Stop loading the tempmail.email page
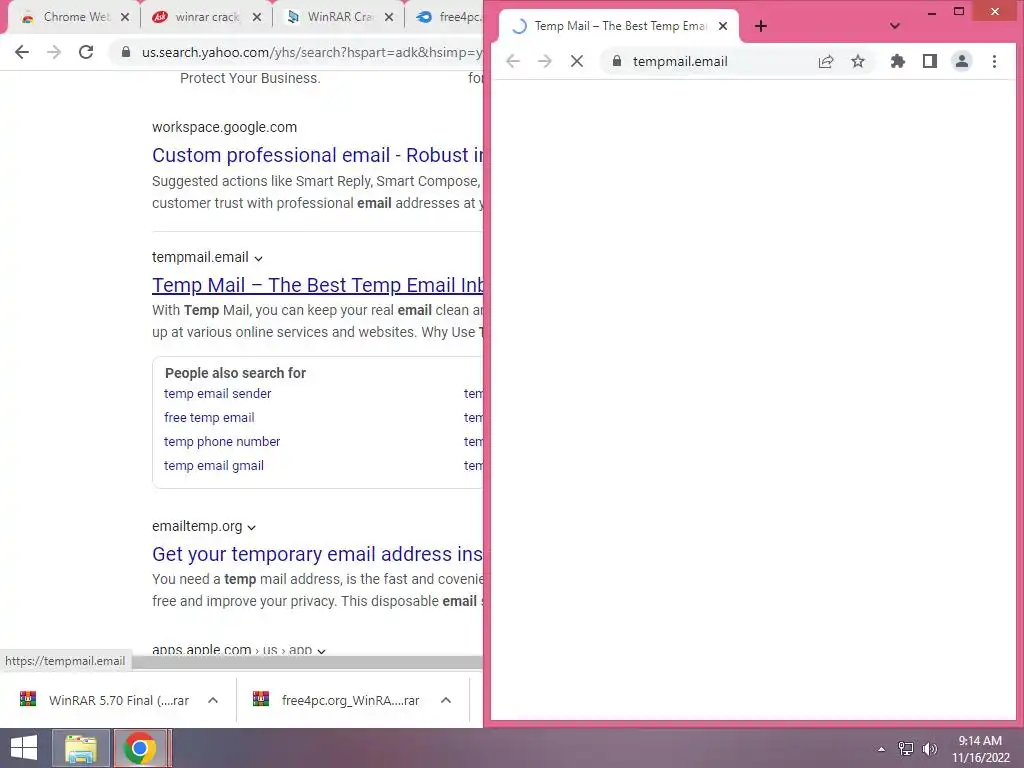 point(577,61)
